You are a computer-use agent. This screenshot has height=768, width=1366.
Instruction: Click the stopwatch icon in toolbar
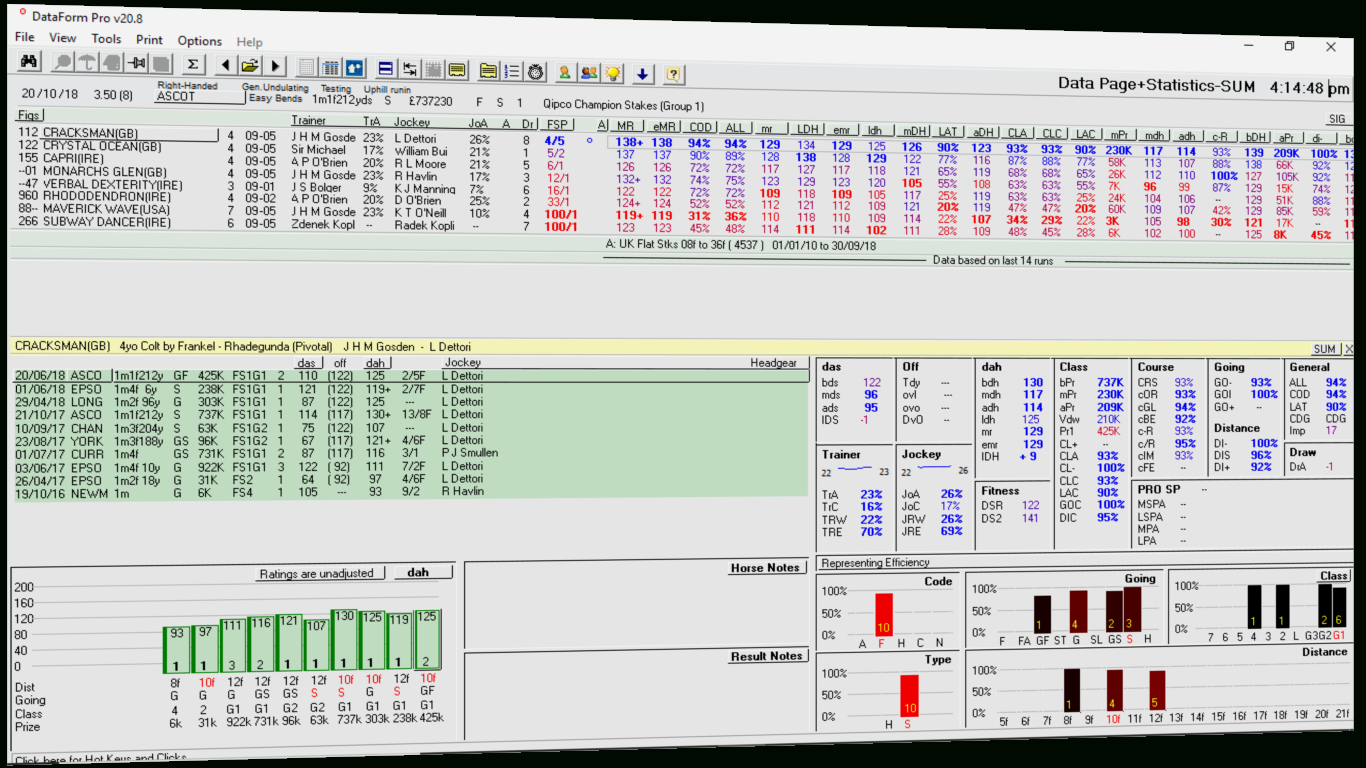click(536, 71)
